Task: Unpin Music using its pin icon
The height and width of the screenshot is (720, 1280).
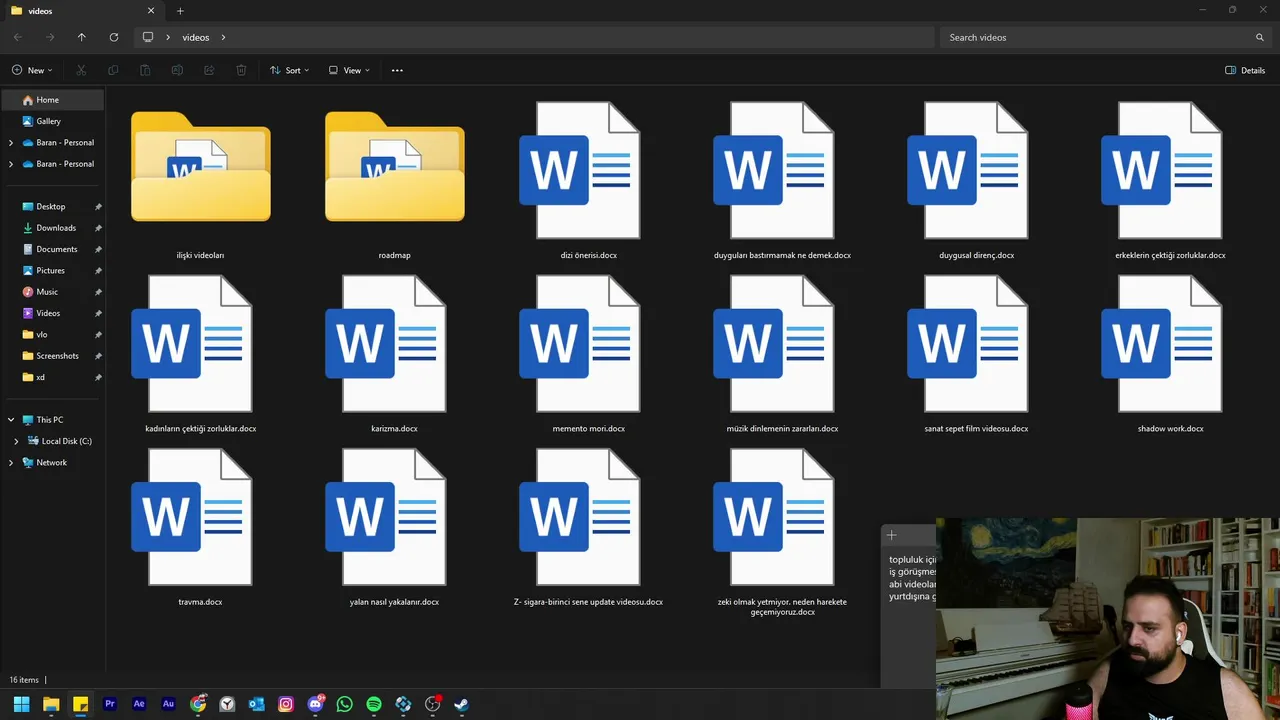Action: pos(98,292)
